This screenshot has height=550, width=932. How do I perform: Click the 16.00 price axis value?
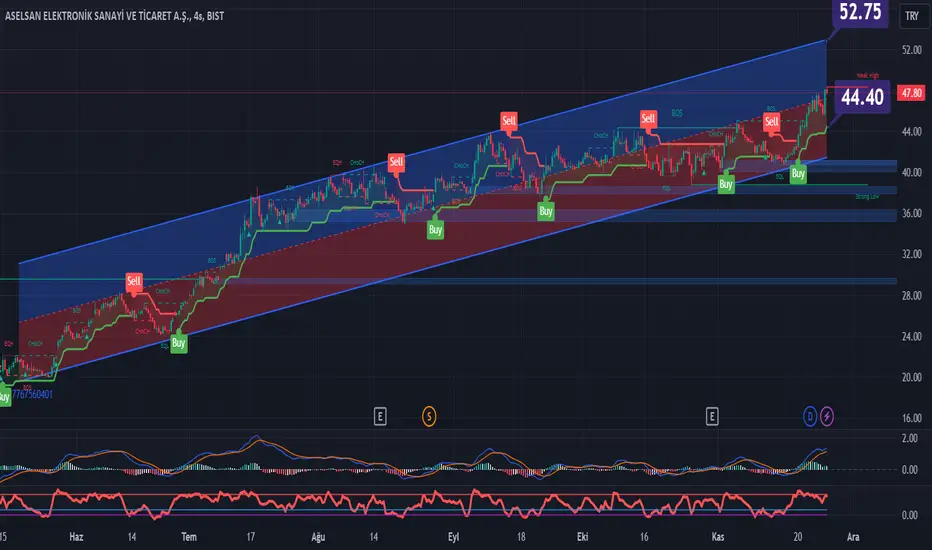911,419
